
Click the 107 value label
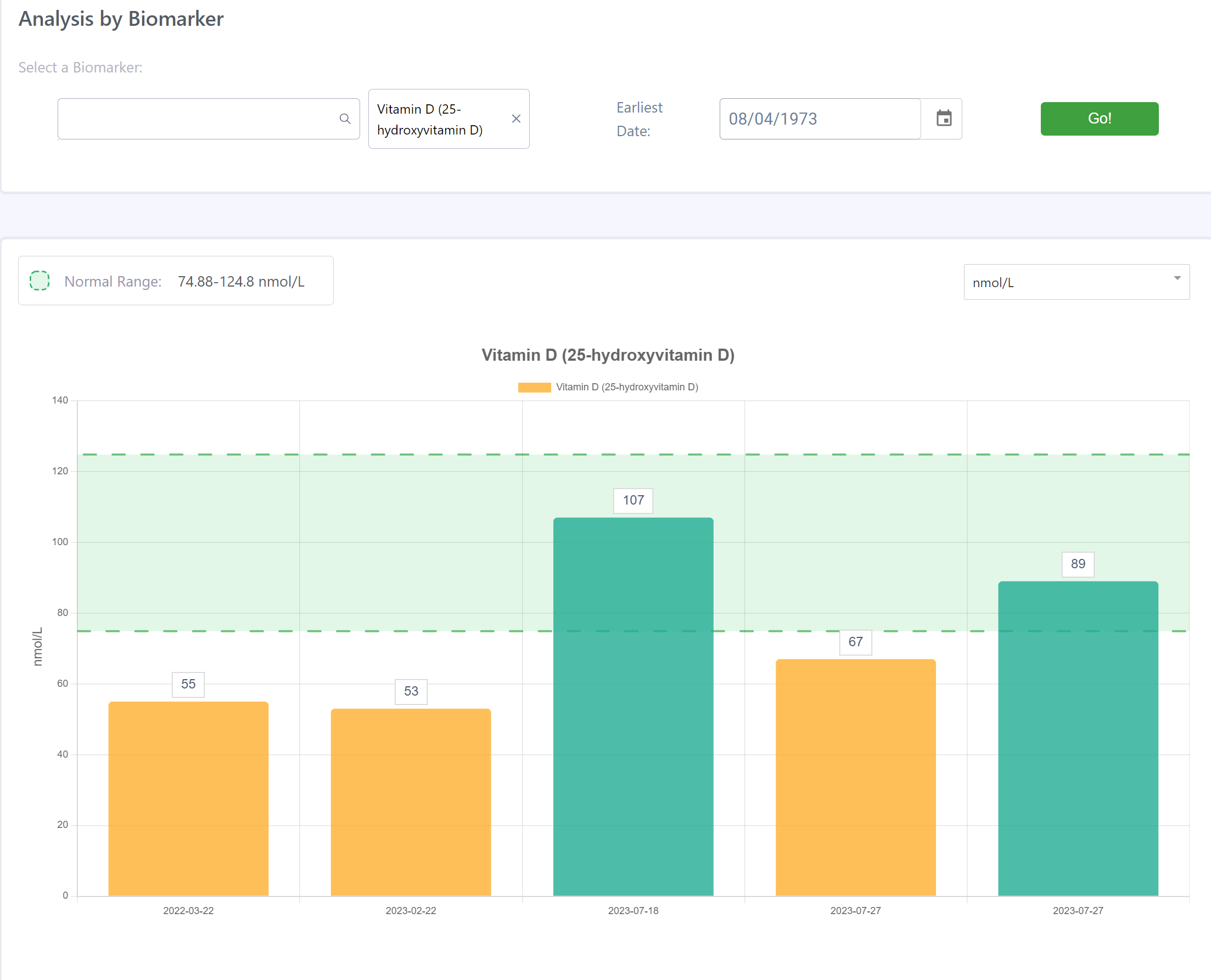633,500
